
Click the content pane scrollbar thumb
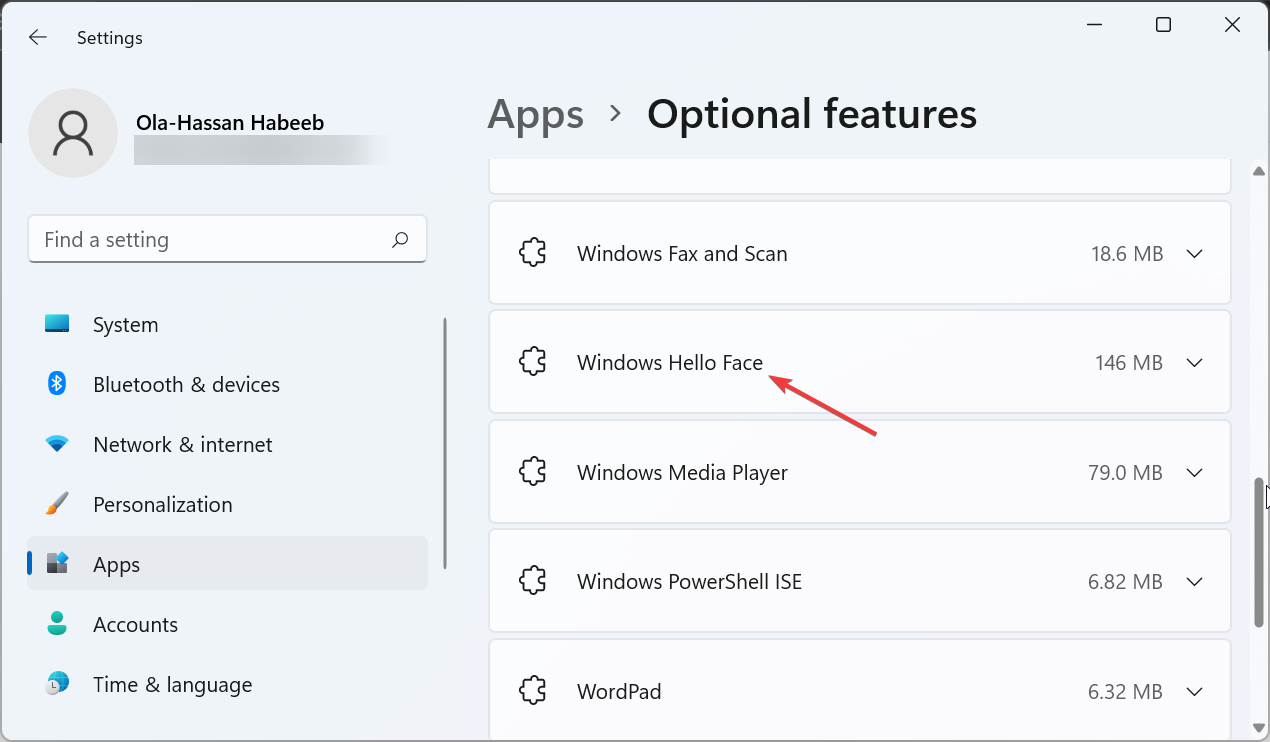[x=1259, y=553]
